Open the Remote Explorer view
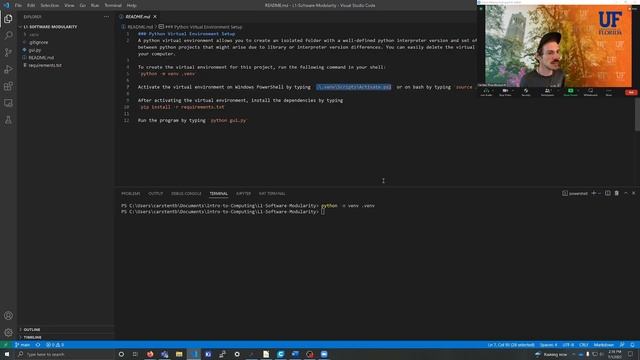The image size is (640, 360). point(8,103)
